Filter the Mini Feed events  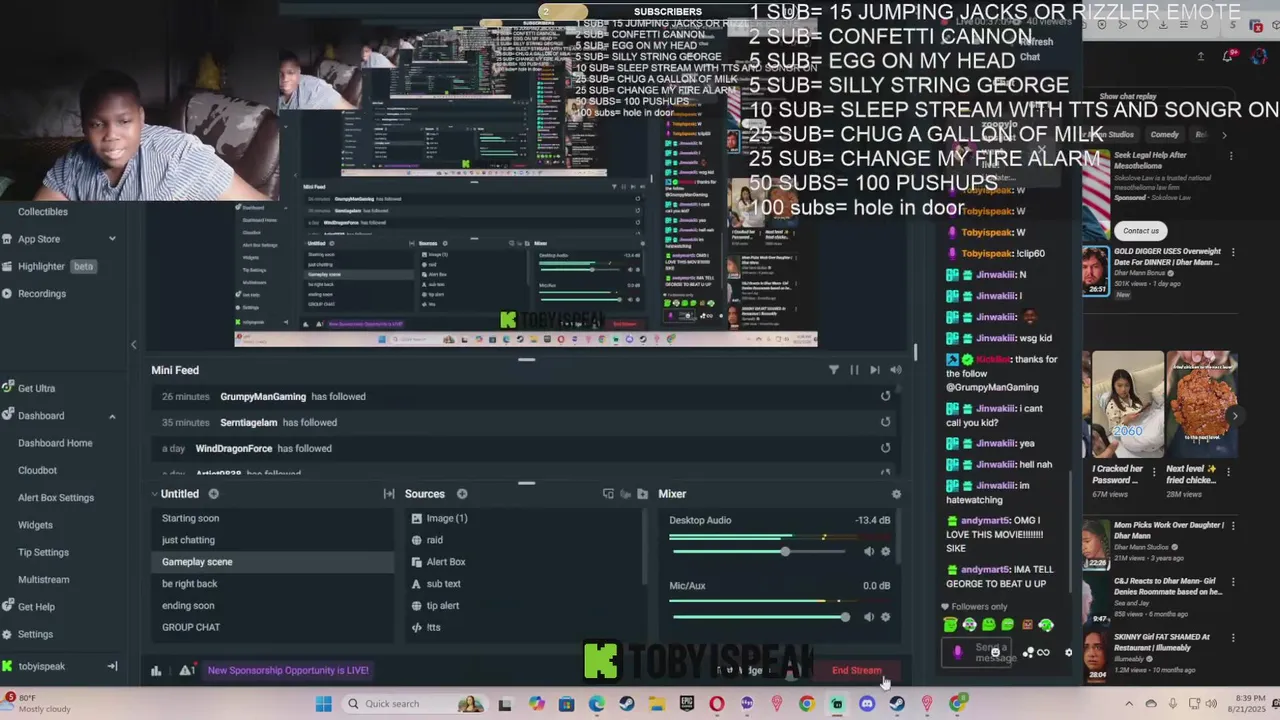tap(833, 370)
